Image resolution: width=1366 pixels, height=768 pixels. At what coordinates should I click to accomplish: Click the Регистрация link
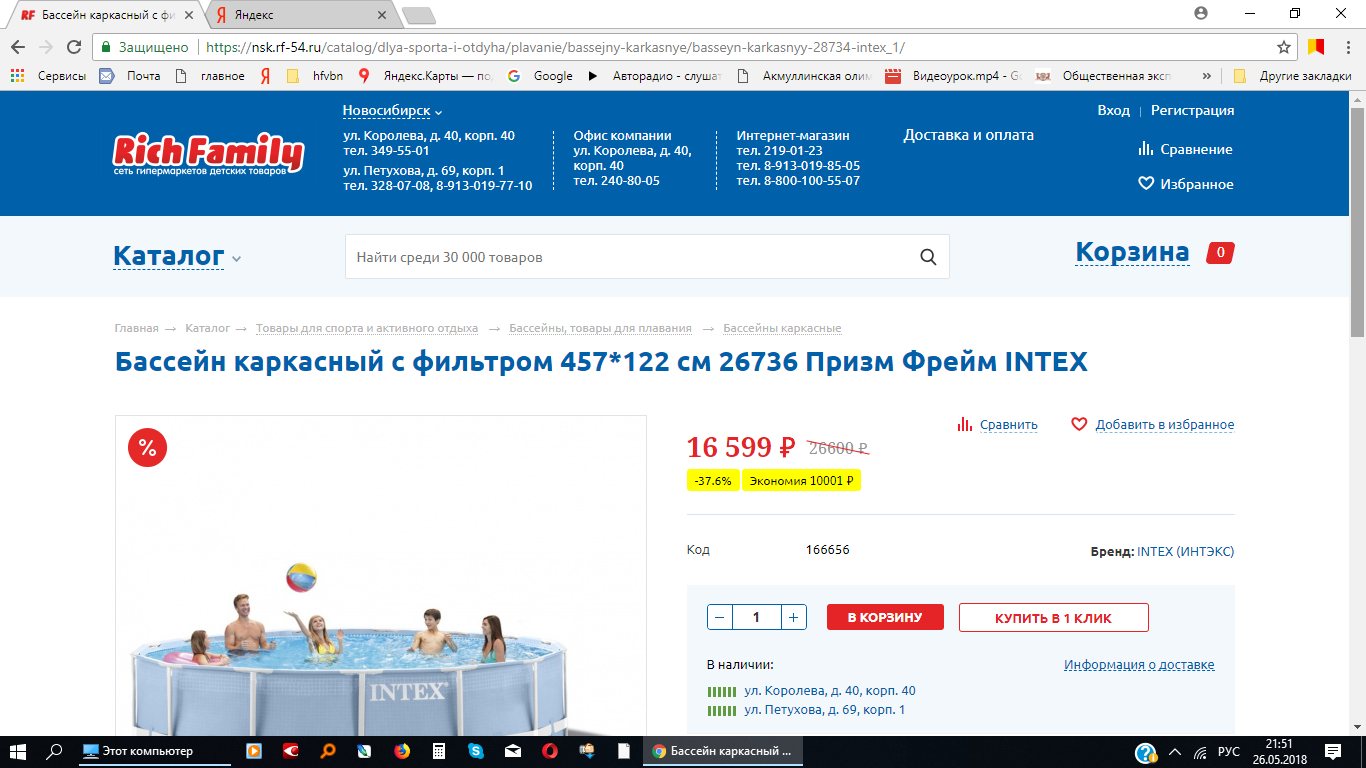click(1192, 110)
